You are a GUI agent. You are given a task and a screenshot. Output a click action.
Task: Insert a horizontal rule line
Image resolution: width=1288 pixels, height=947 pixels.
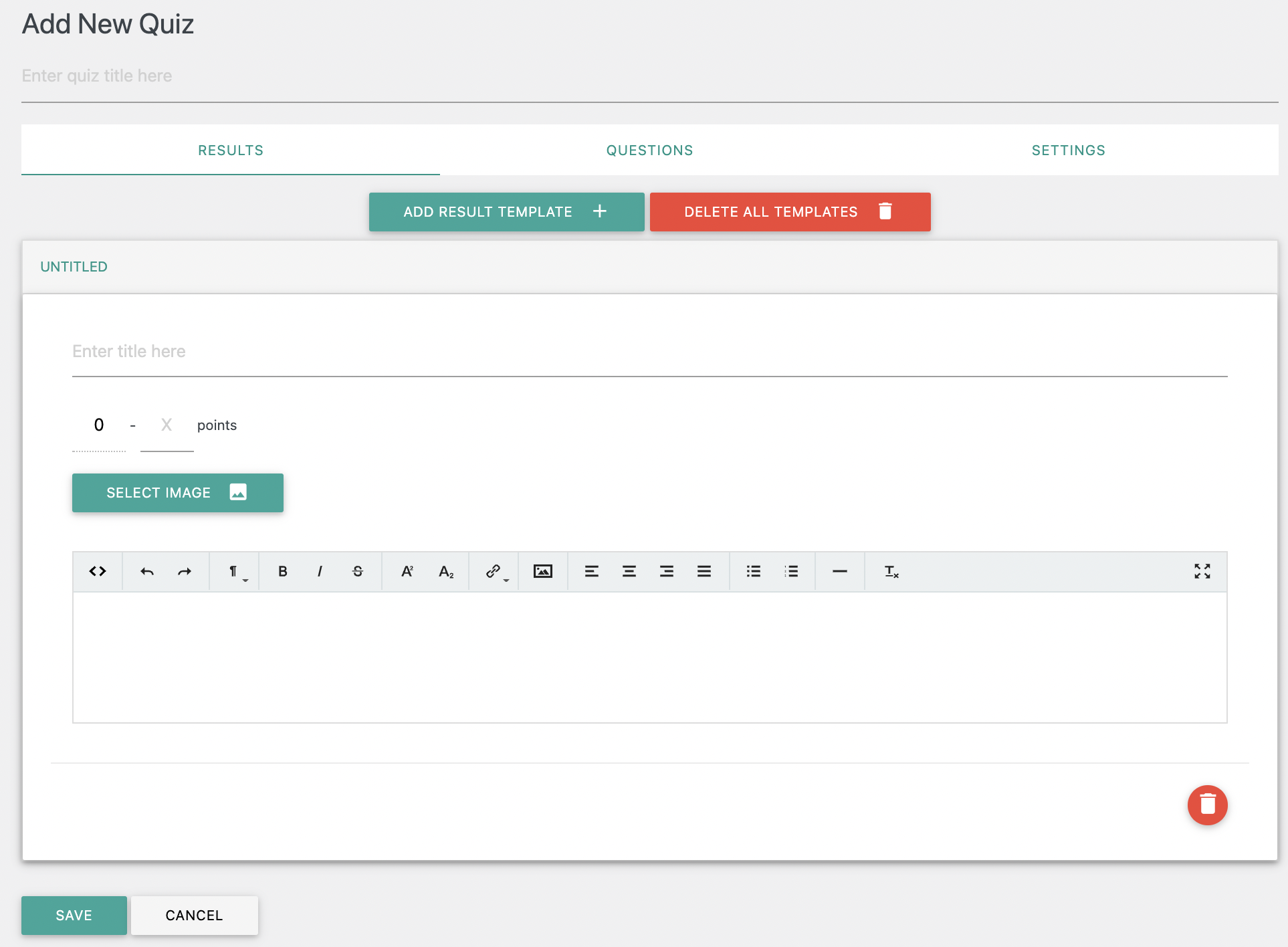(x=840, y=571)
